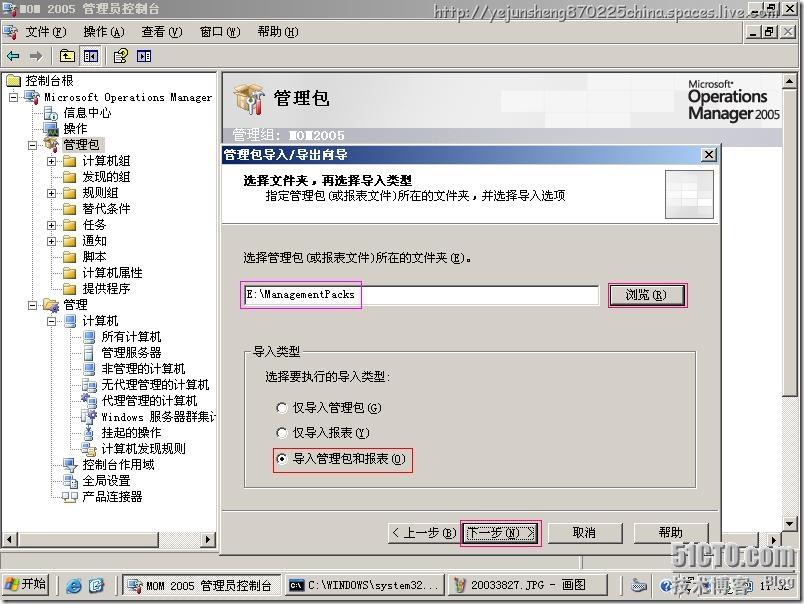Click the 非管理的计算机 icon
This screenshot has height=604, width=804.
click(x=89, y=369)
